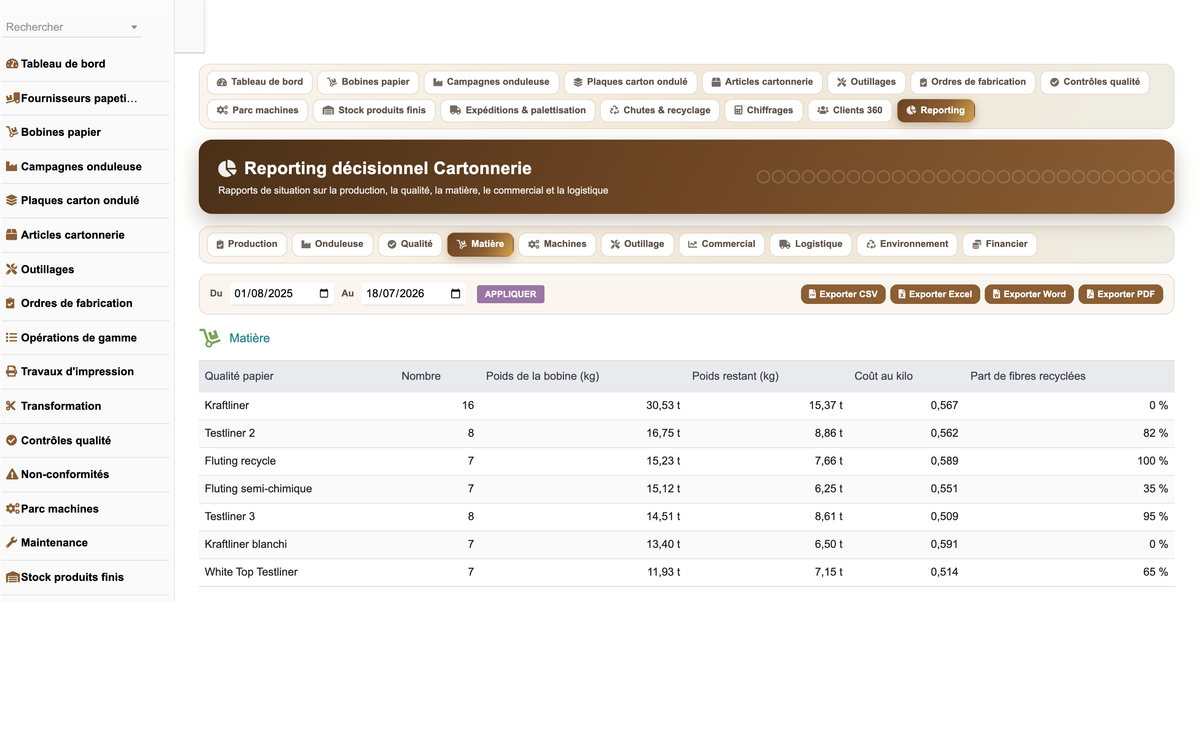Click Fournisseurs papeti… sidebar icon
Screen dimensions: 1200x743
[x=12, y=98]
